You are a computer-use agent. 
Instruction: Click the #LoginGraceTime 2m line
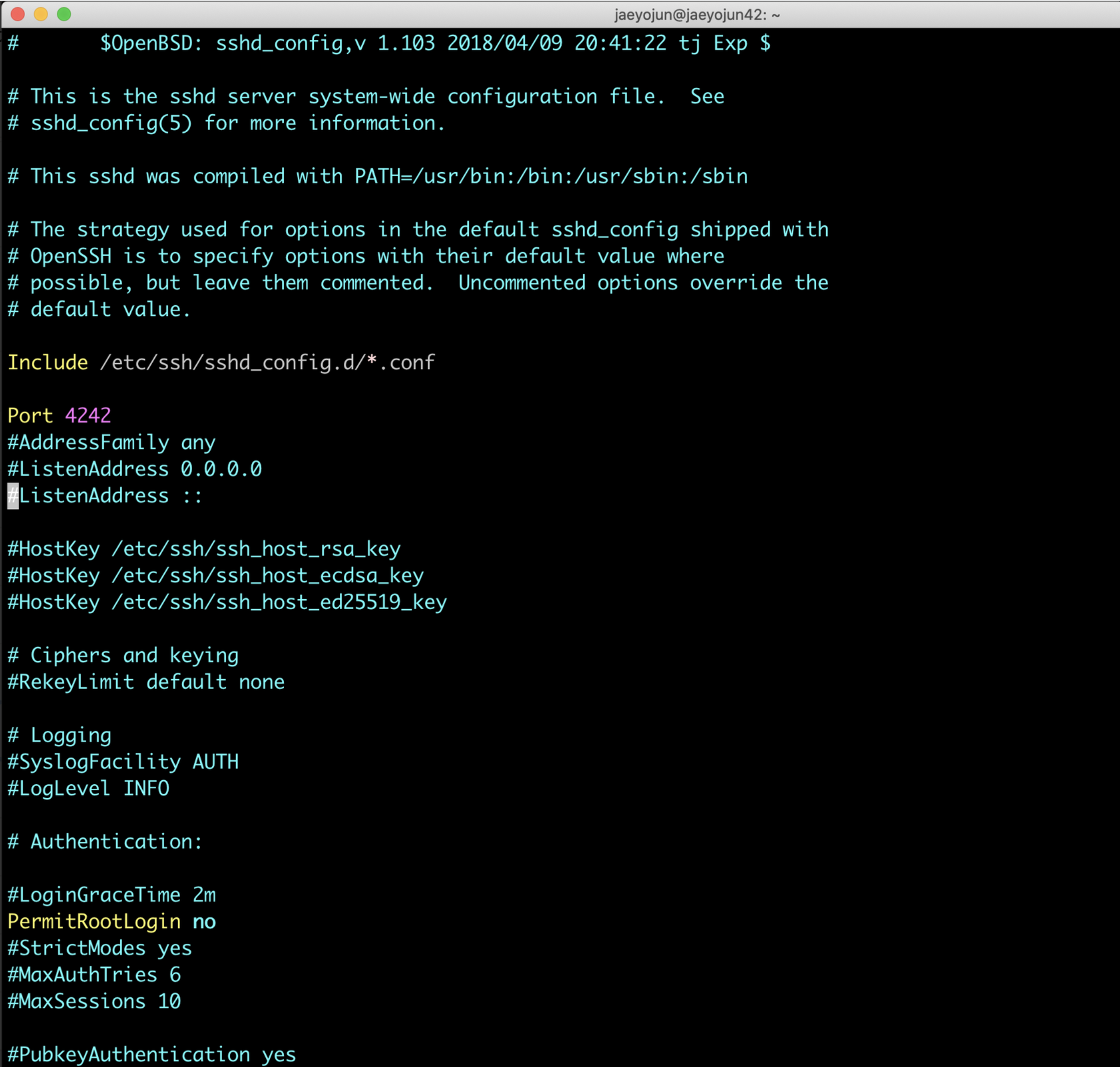[x=112, y=895]
